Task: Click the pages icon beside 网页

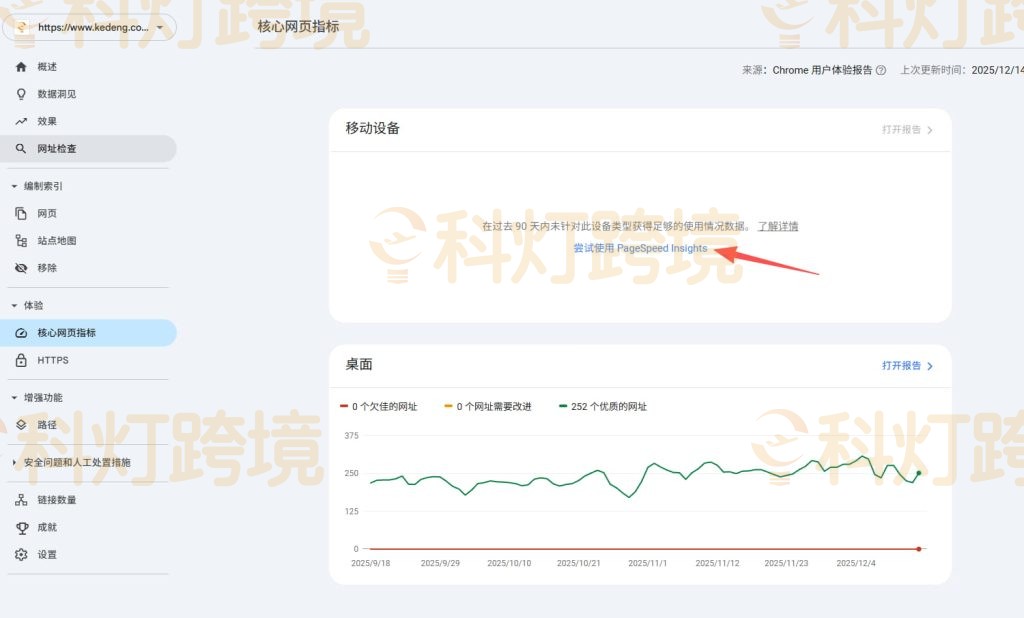Action: click(21, 214)
